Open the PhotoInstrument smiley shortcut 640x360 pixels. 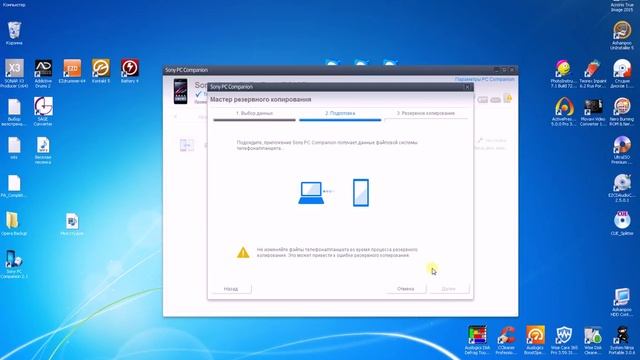coord(564,73)
